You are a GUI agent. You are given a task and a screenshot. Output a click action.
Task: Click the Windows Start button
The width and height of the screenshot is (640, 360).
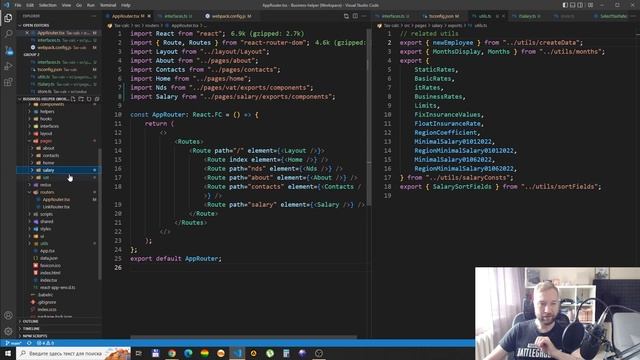pos(8,353)
